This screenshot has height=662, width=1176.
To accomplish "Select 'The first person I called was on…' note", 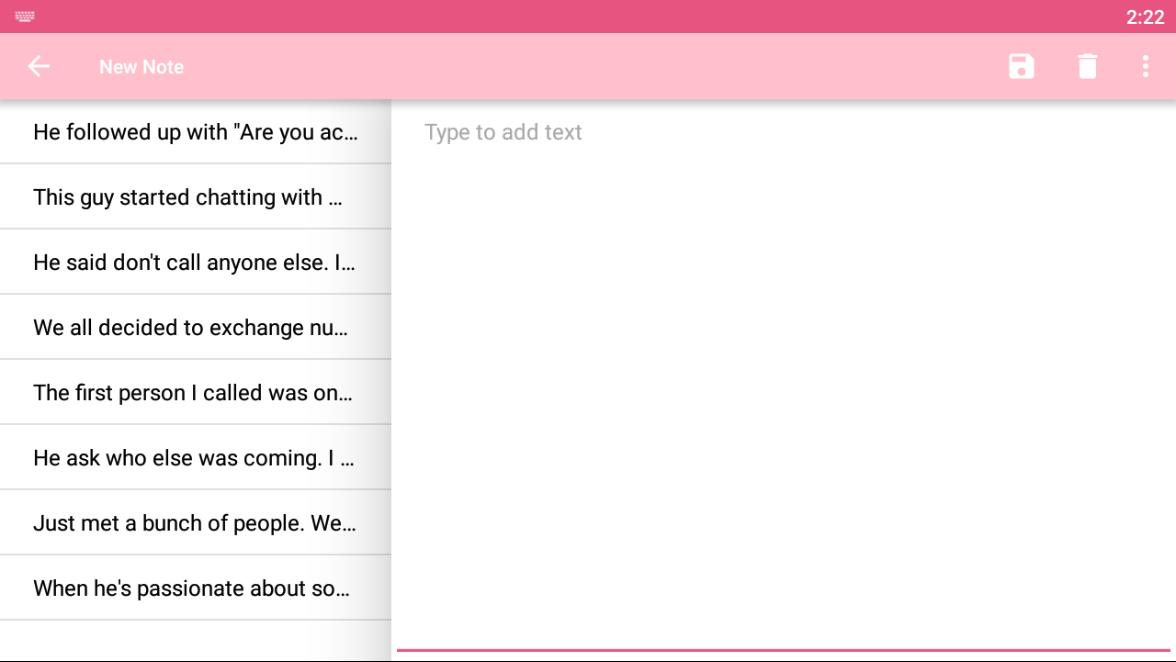I will coord(195,393).
